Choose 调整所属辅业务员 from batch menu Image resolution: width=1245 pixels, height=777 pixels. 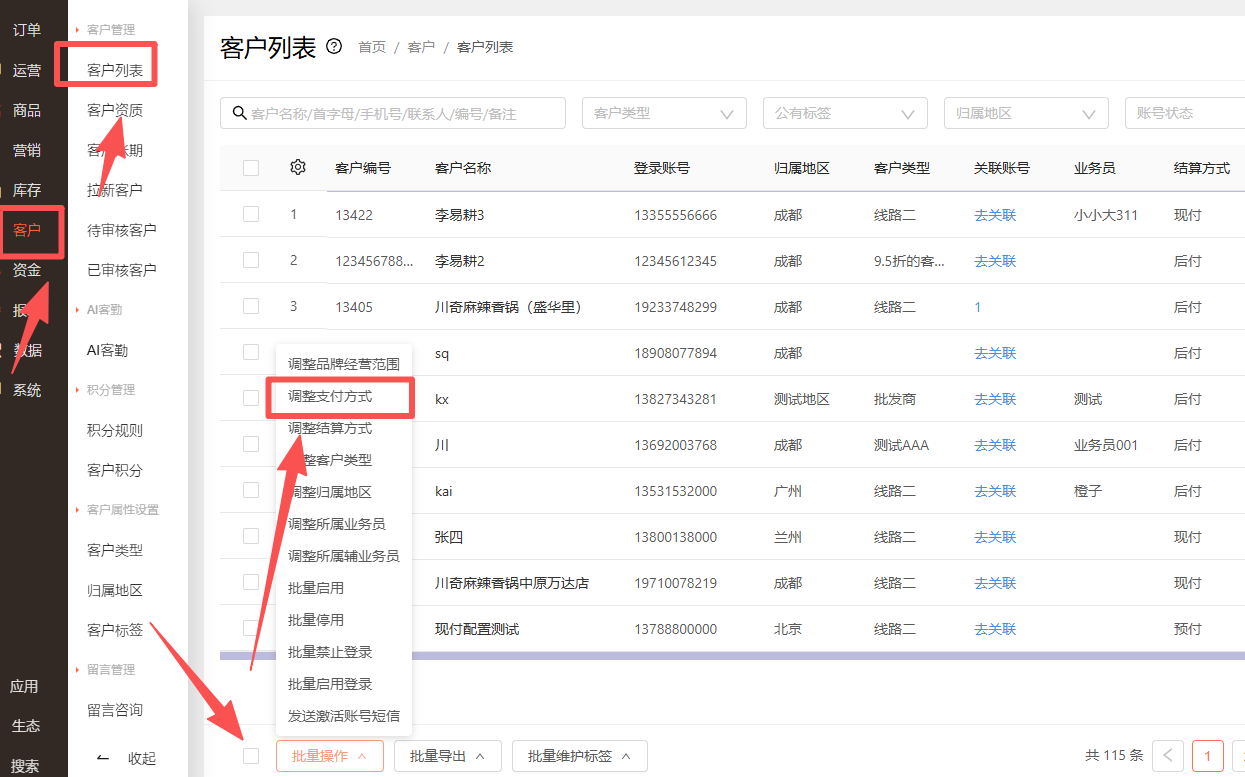pyautogui.click(x=344, y=556)
